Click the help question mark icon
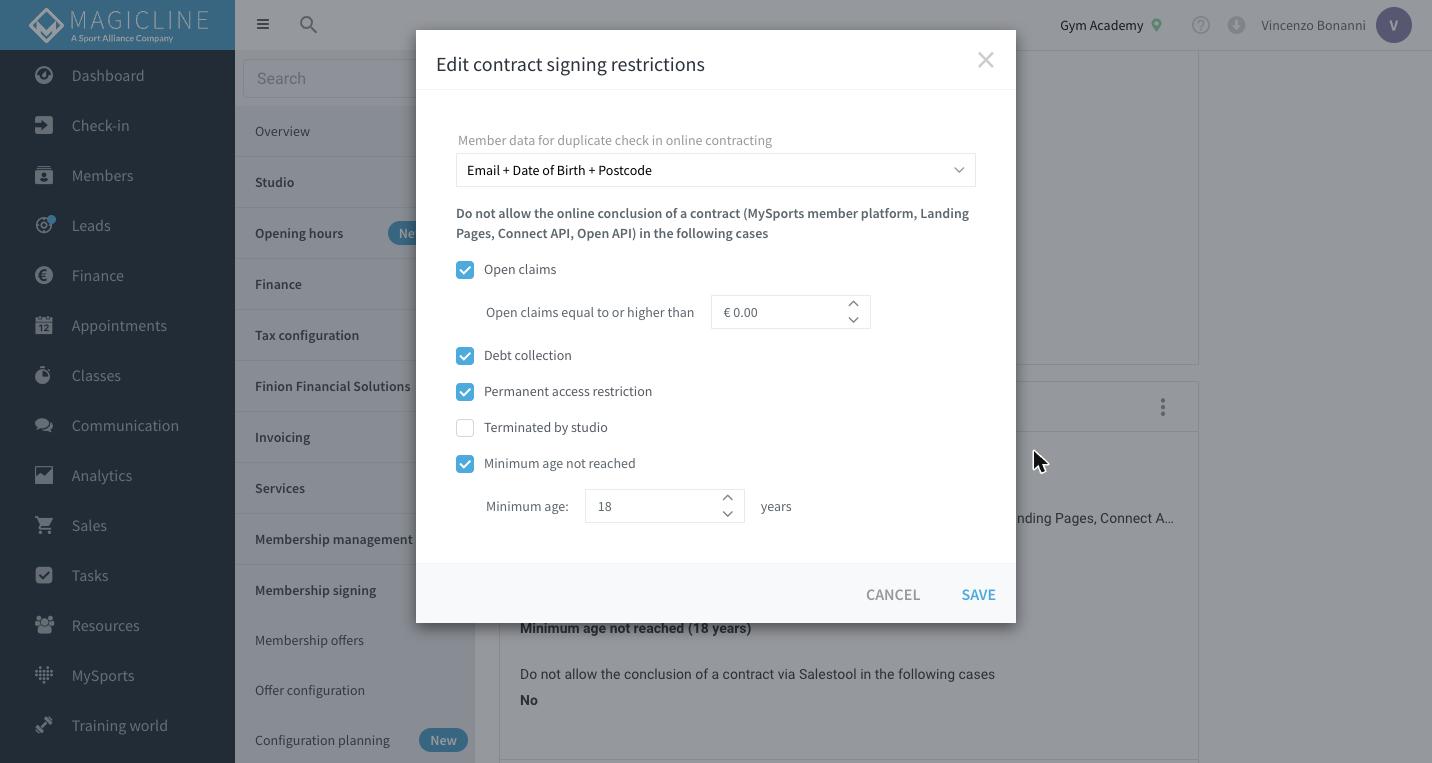This screenshot has width=1432, height=763. (x=1201, y=25)
